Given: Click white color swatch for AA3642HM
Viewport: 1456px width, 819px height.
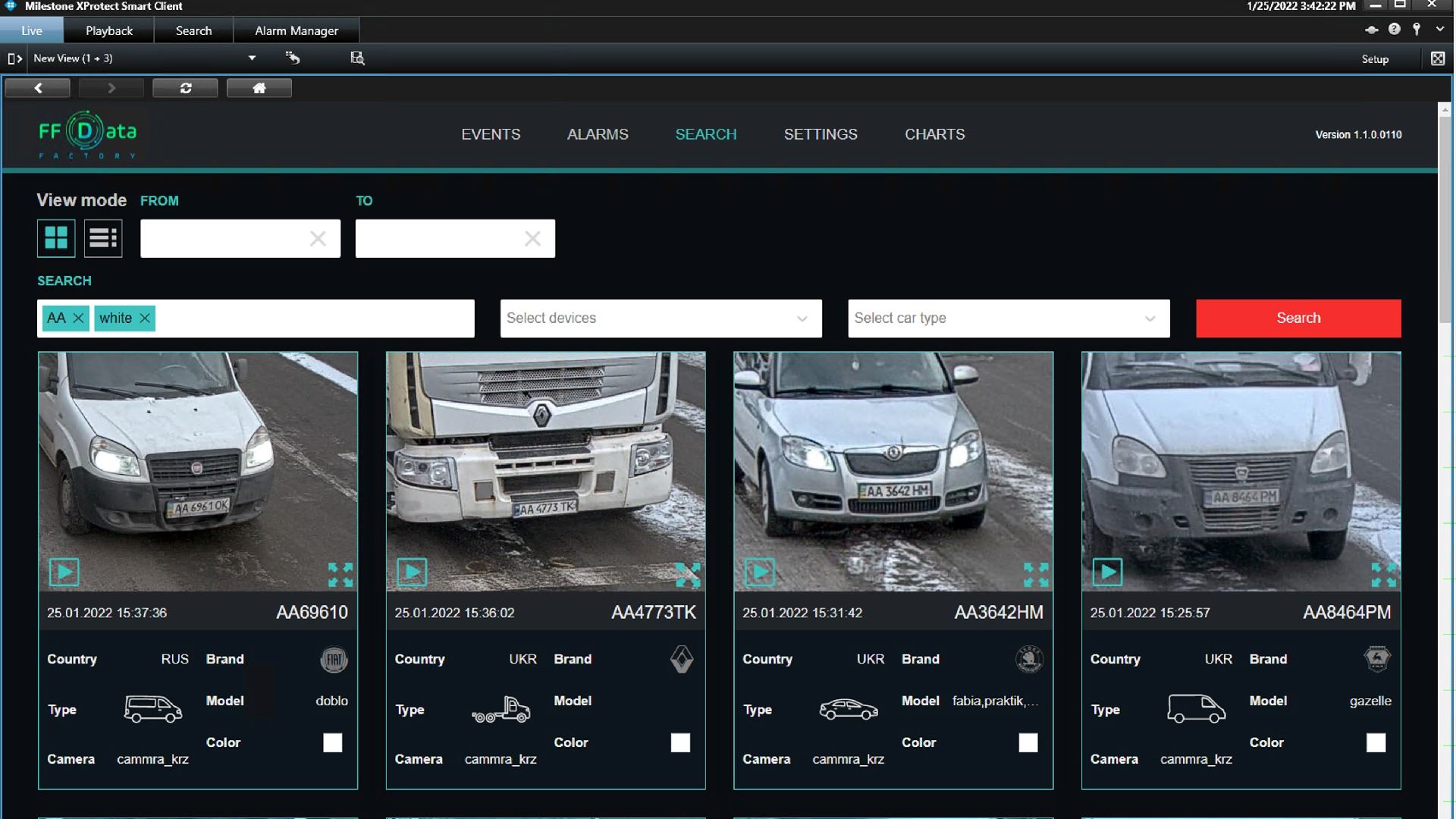Looking at the screenshot, I should [1028, 742].
